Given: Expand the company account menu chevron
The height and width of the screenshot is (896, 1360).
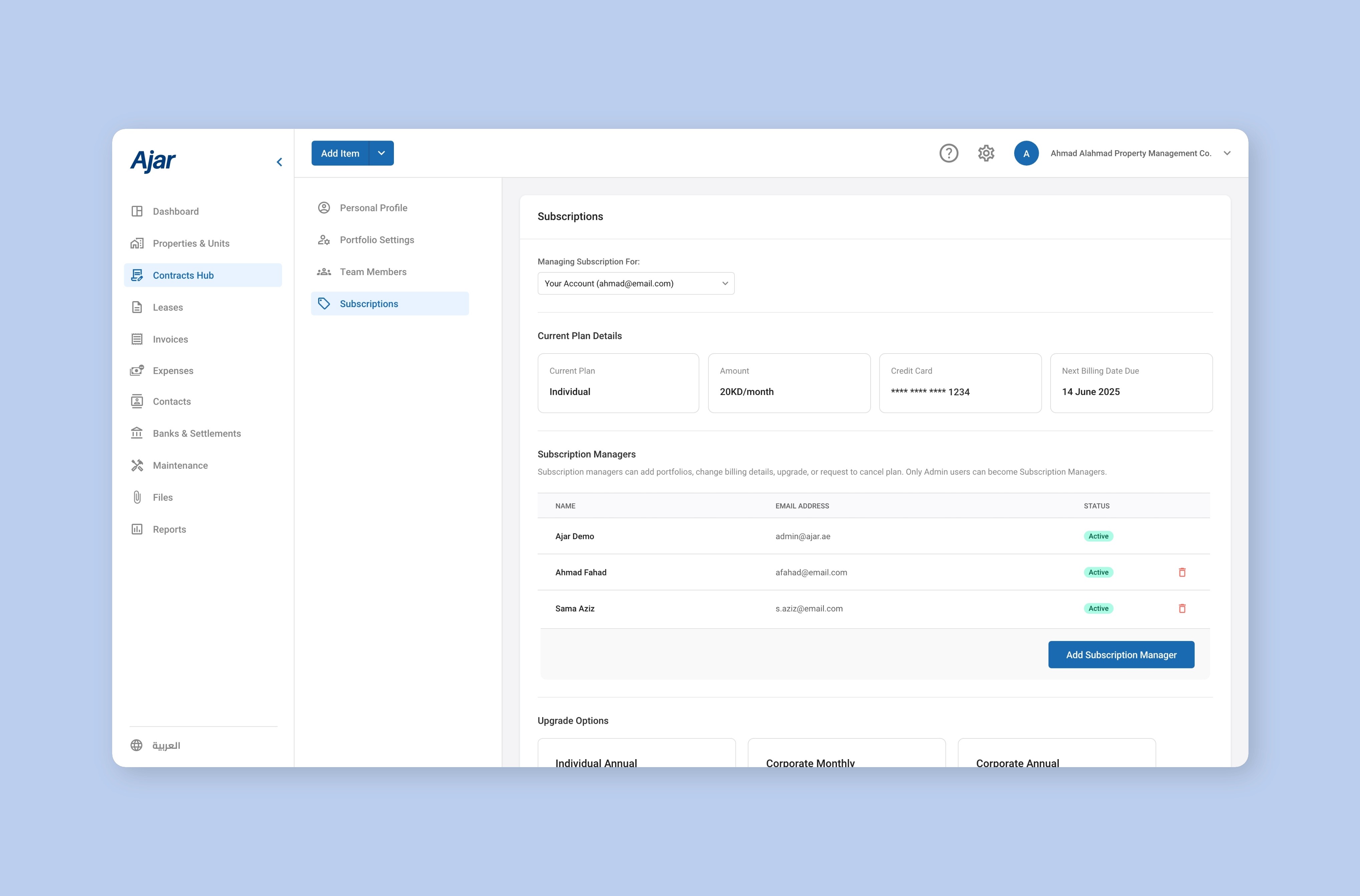Looking at the screenshot, I should tap(1227, 153).
